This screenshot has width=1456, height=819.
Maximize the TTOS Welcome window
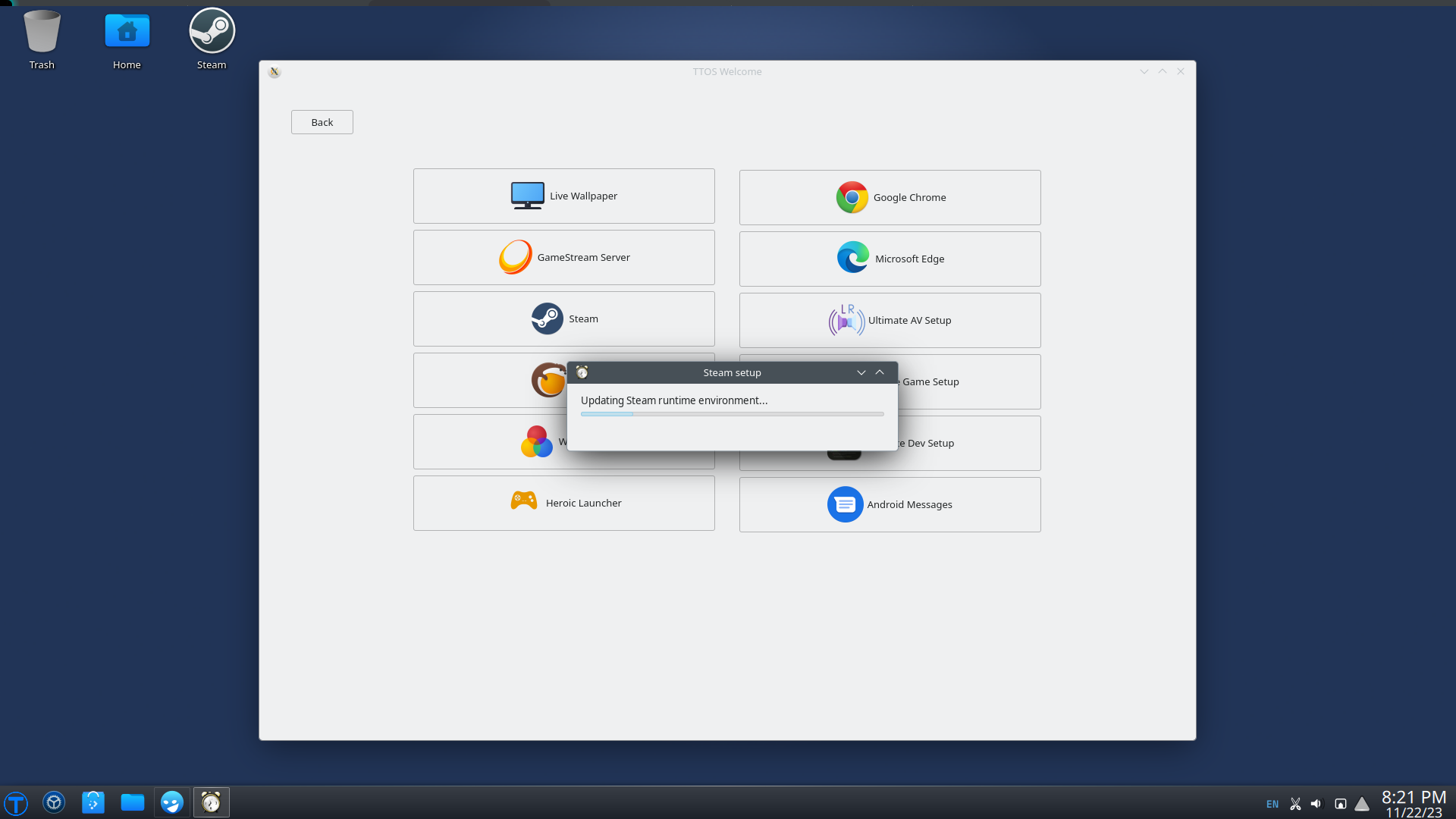[x=1163, y=71]
